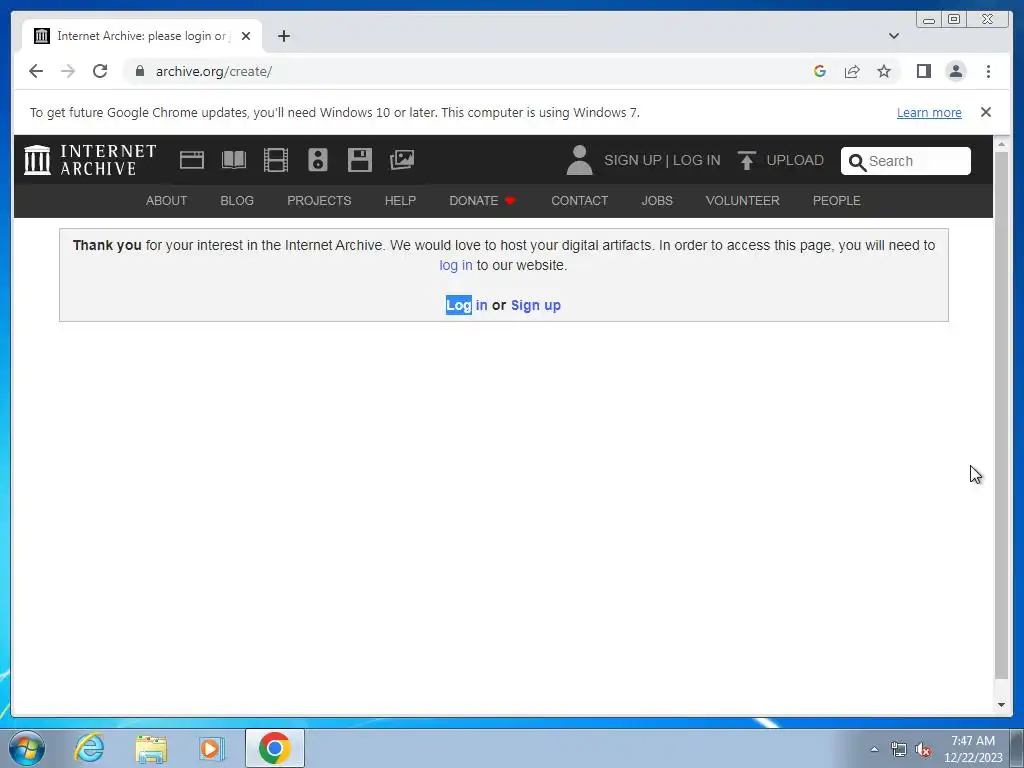Click the bold 'Sign up' link
Image resolution: width=1024 pixels, height=768 pixels.
pyautogui.click(x=536, y=305)
